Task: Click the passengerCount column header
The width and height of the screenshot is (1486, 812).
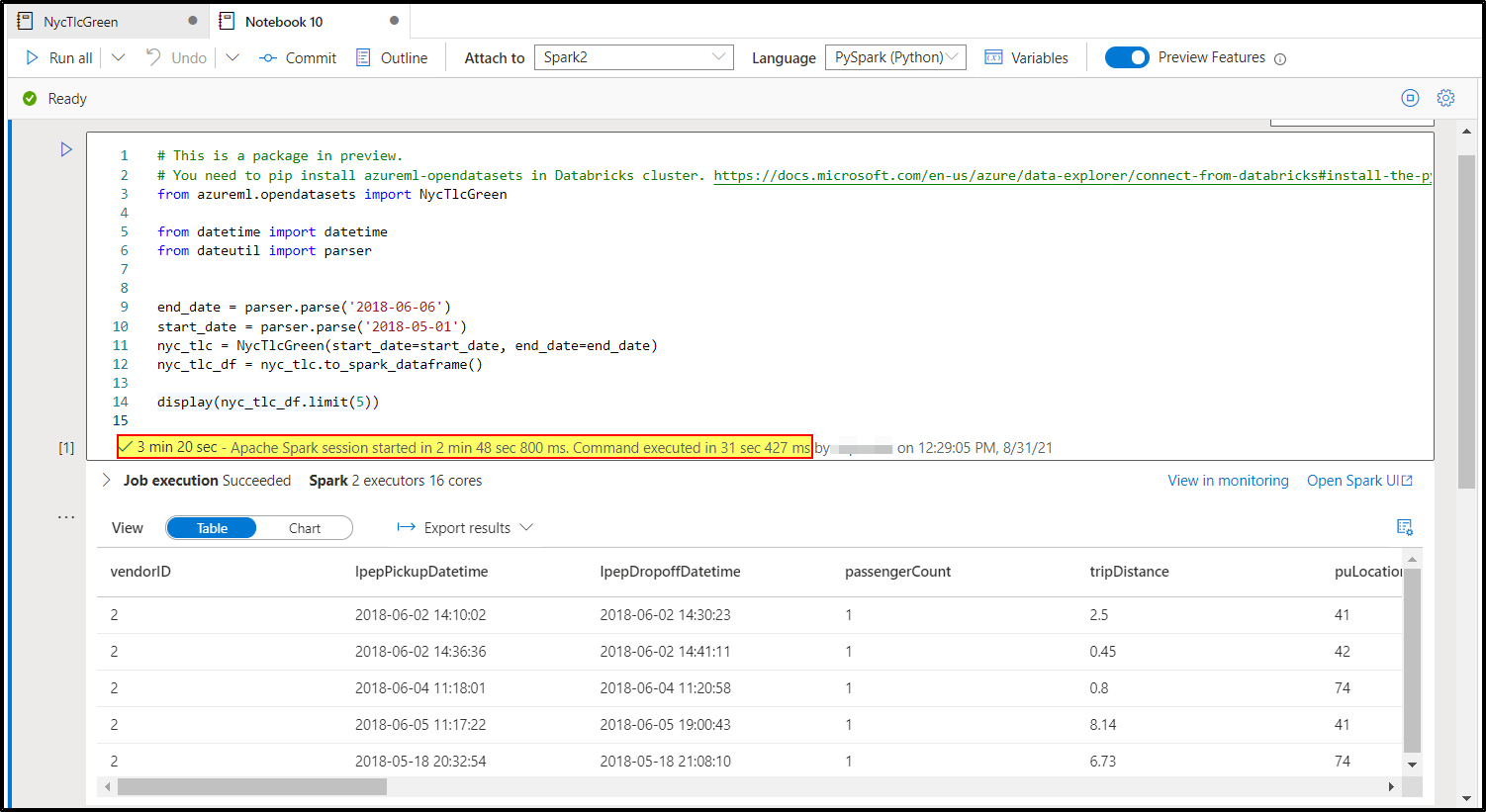Action: pyautogui.click(x=897, y=572)
